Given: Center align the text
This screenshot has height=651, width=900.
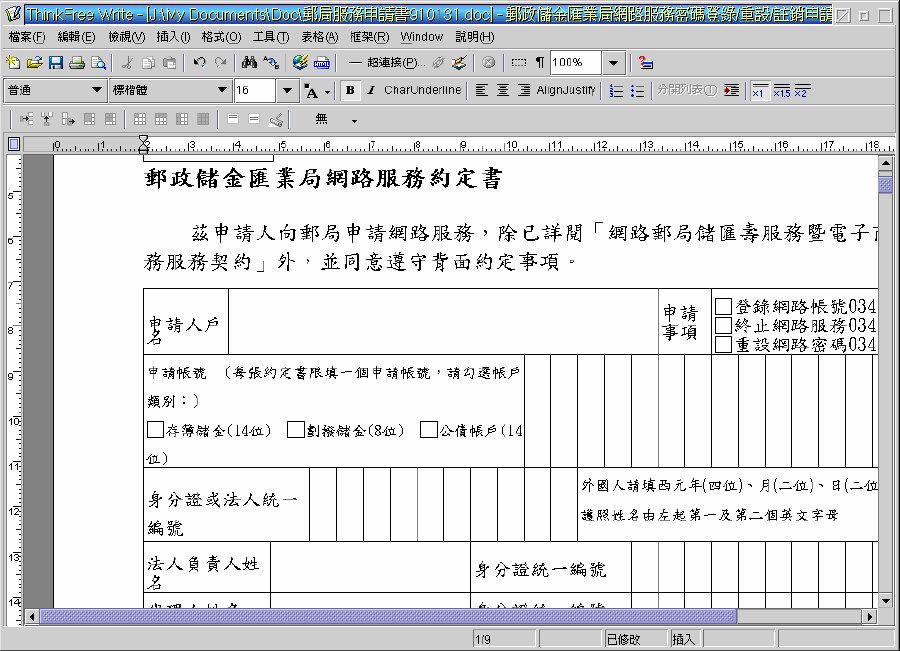Looking at the screenshot, I should click(503, 91).
